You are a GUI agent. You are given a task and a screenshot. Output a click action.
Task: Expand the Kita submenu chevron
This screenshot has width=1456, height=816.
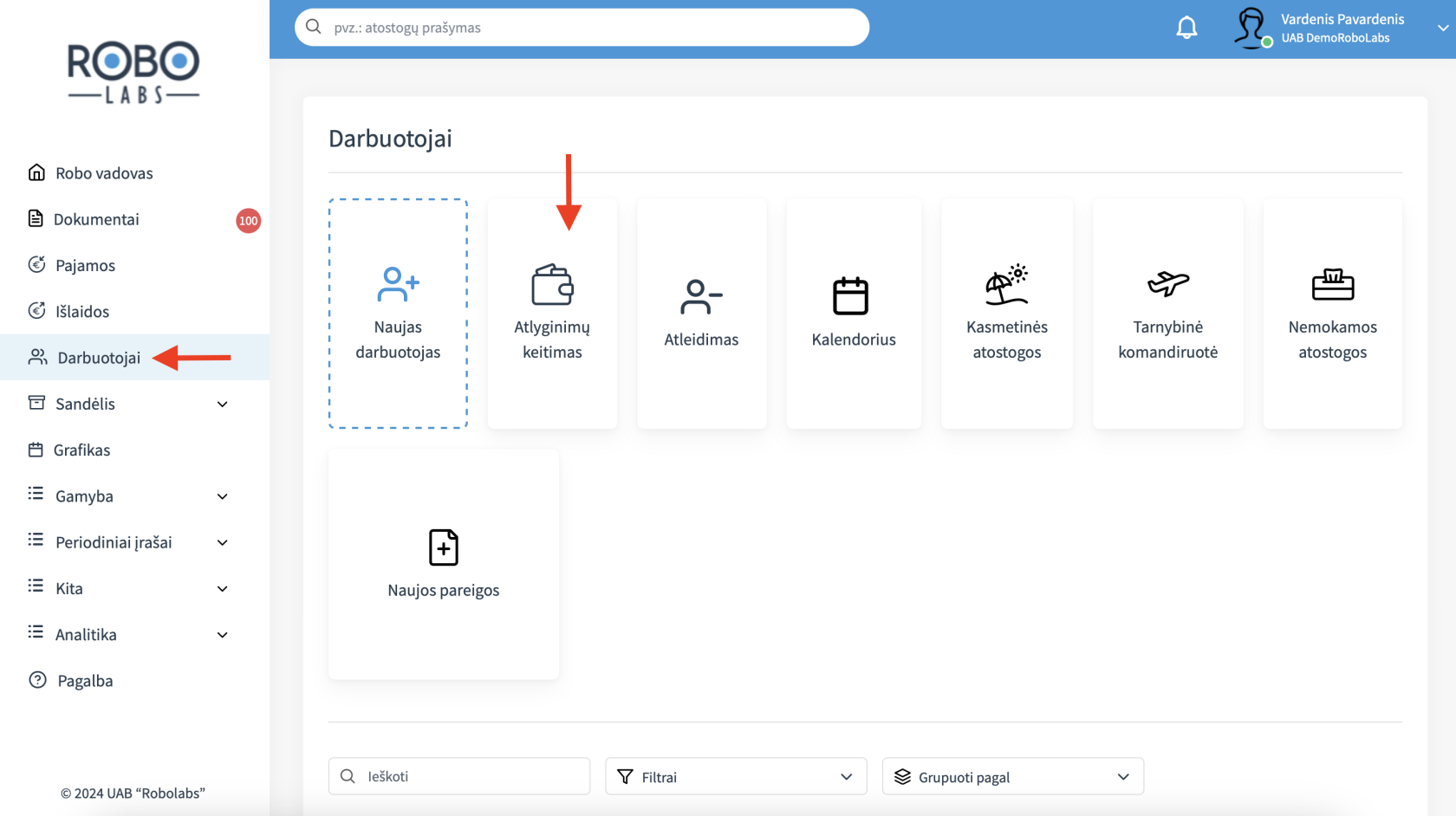click(x=223, y=589)
